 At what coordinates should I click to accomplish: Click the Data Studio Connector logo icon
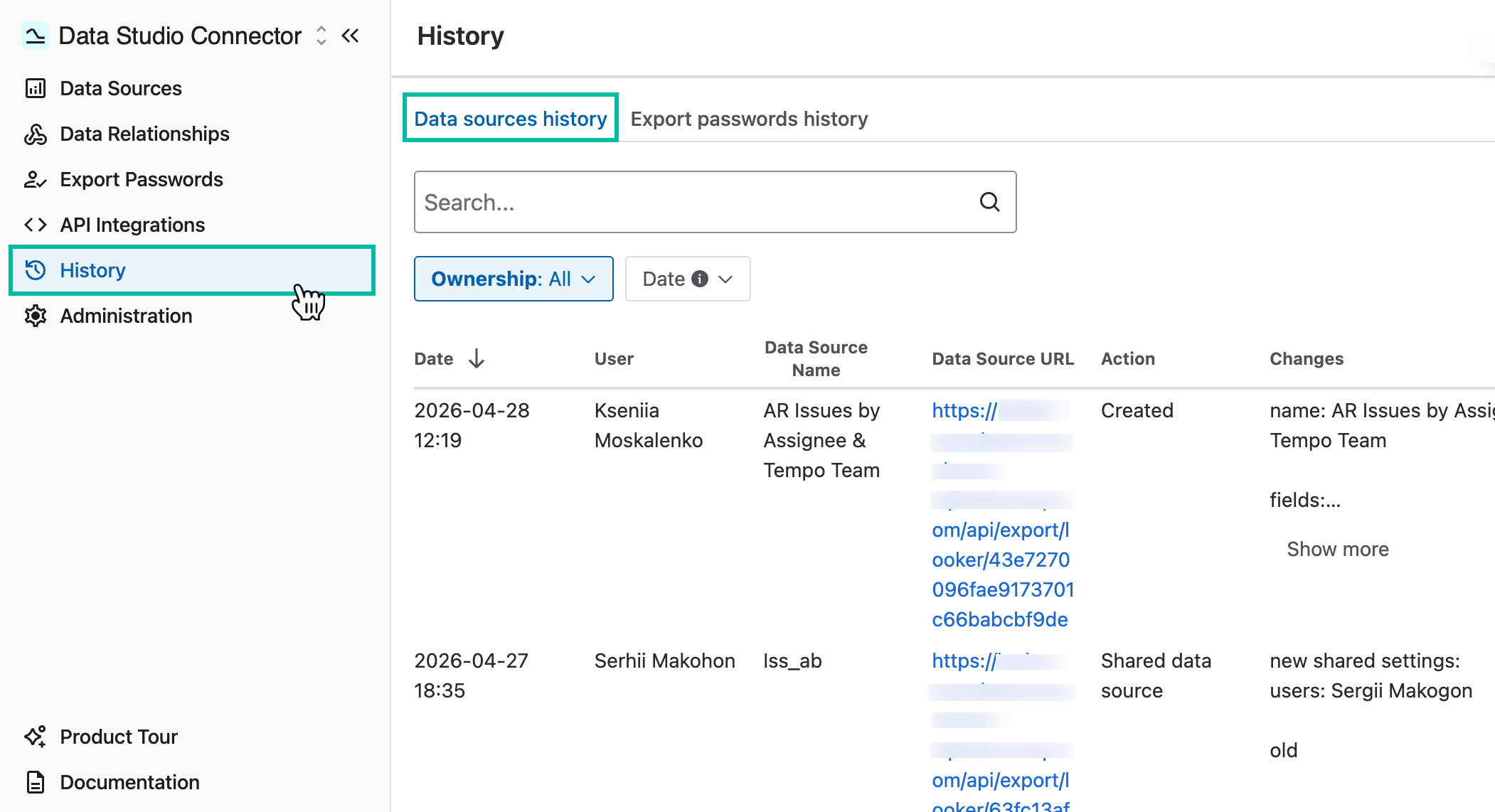(35, 36)
